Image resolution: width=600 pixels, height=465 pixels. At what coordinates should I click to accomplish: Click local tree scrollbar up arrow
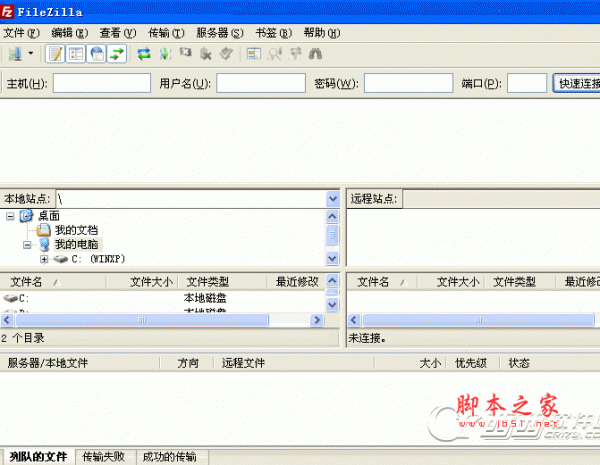point(332,217)
